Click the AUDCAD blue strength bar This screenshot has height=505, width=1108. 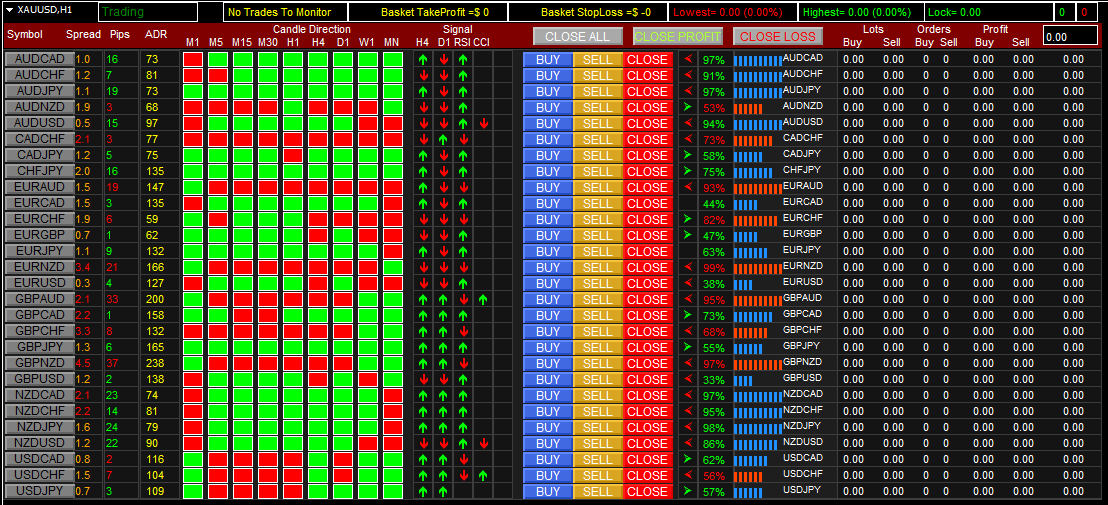[758, 61]
